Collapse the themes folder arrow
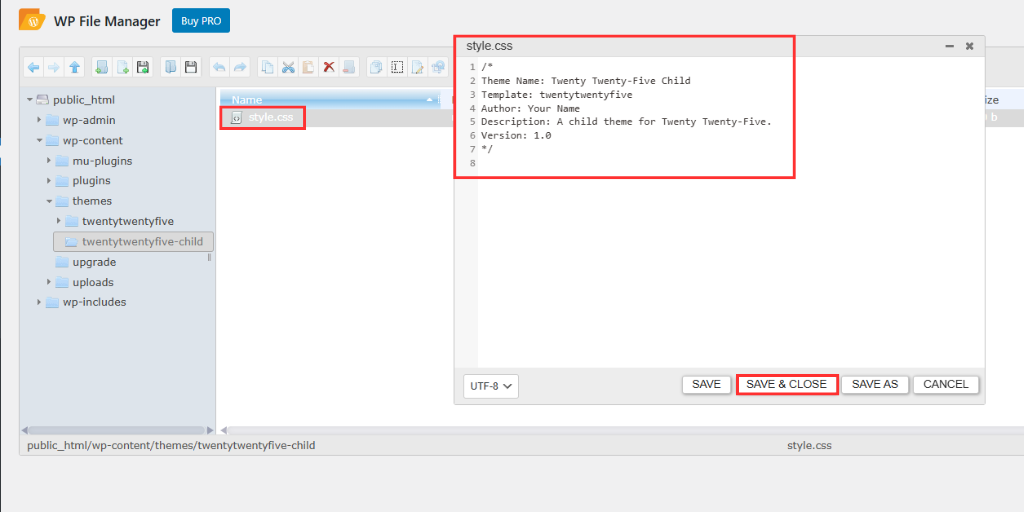This screenshot has height=512, width=1024. [x=49, y=201]
